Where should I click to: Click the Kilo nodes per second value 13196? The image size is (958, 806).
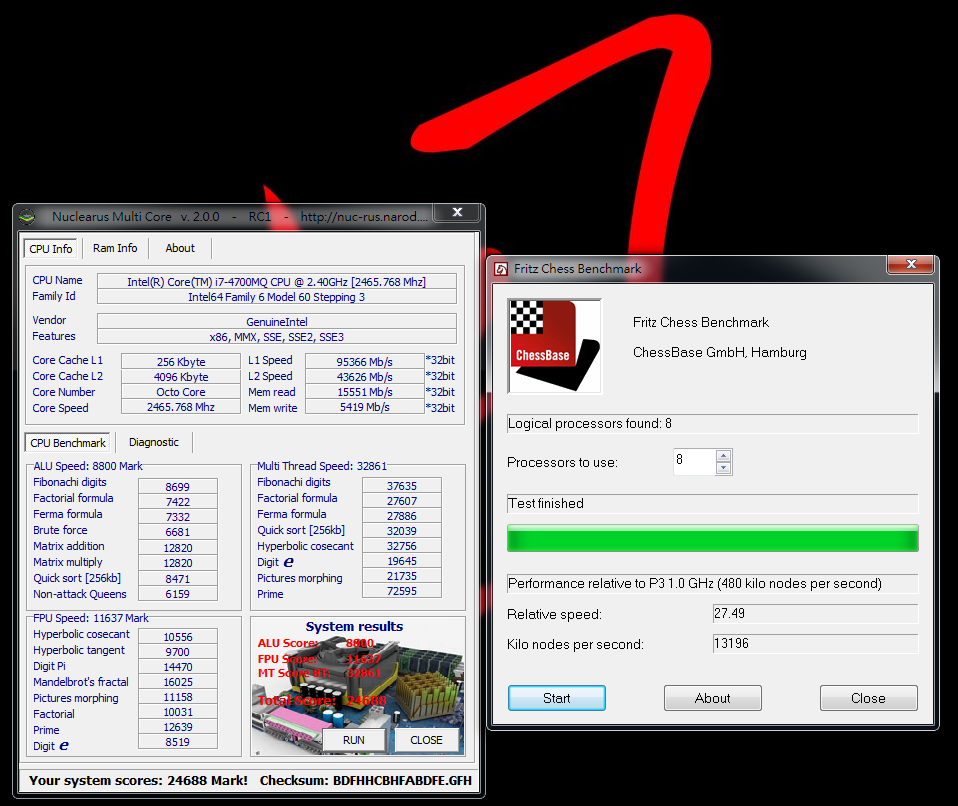(x=815, y=643)
